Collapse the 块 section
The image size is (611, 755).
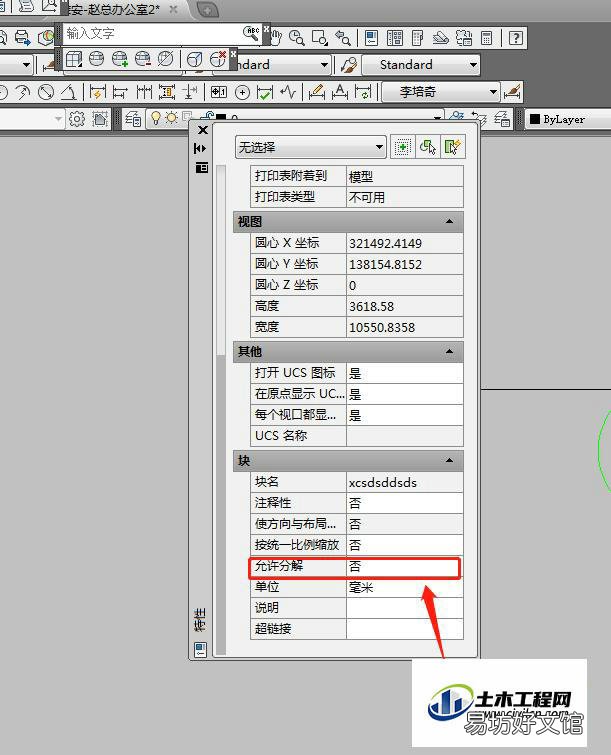click(449, 460)
